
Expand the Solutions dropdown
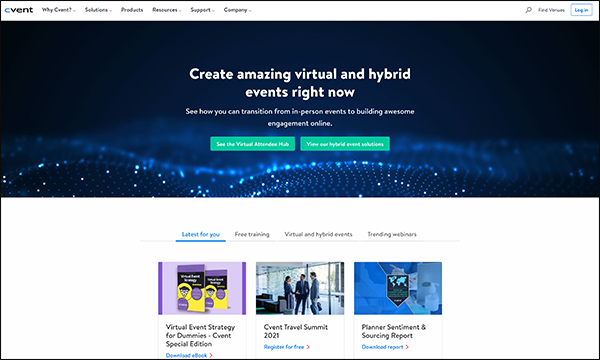[98, 10]
